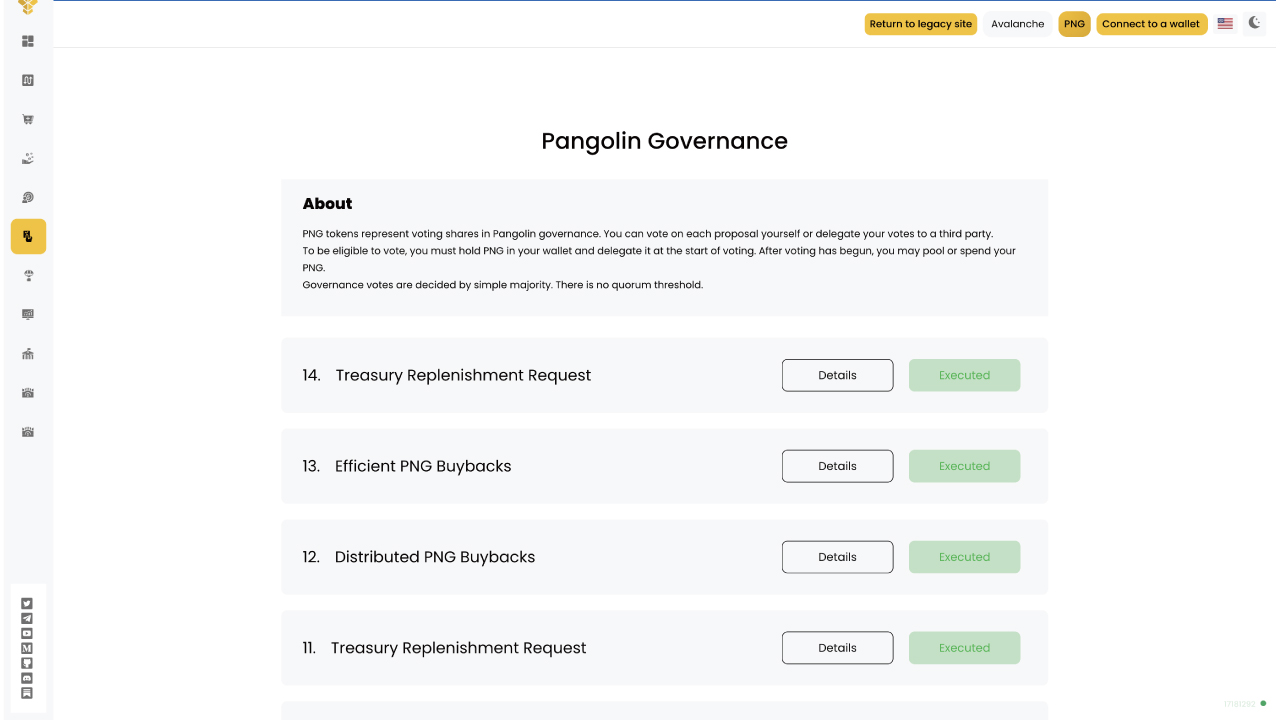Viewport: 1280px width, 720px height.
Task: Open Details for Efficient PNG Buybacks
Action: click(x=837, y=466)
